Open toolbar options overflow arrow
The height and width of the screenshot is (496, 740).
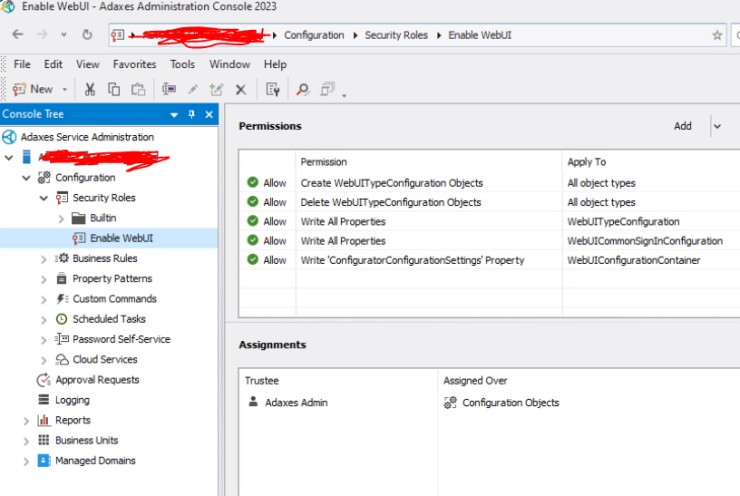[x=344, y=95]
